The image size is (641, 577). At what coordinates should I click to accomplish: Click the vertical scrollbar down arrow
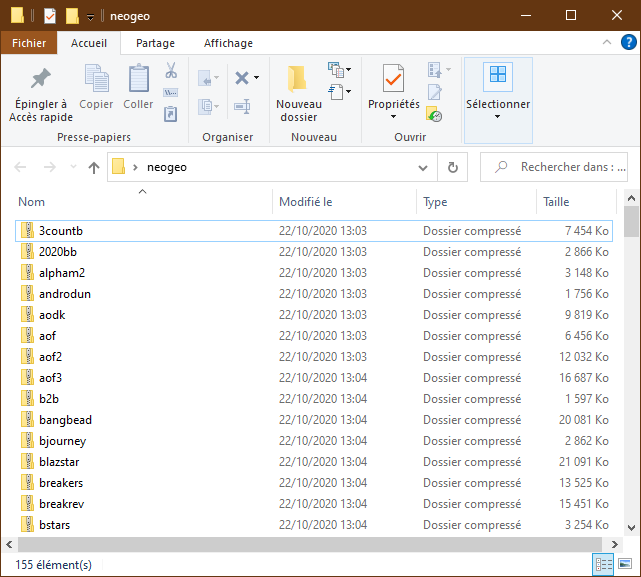click(x=632, y=528)
